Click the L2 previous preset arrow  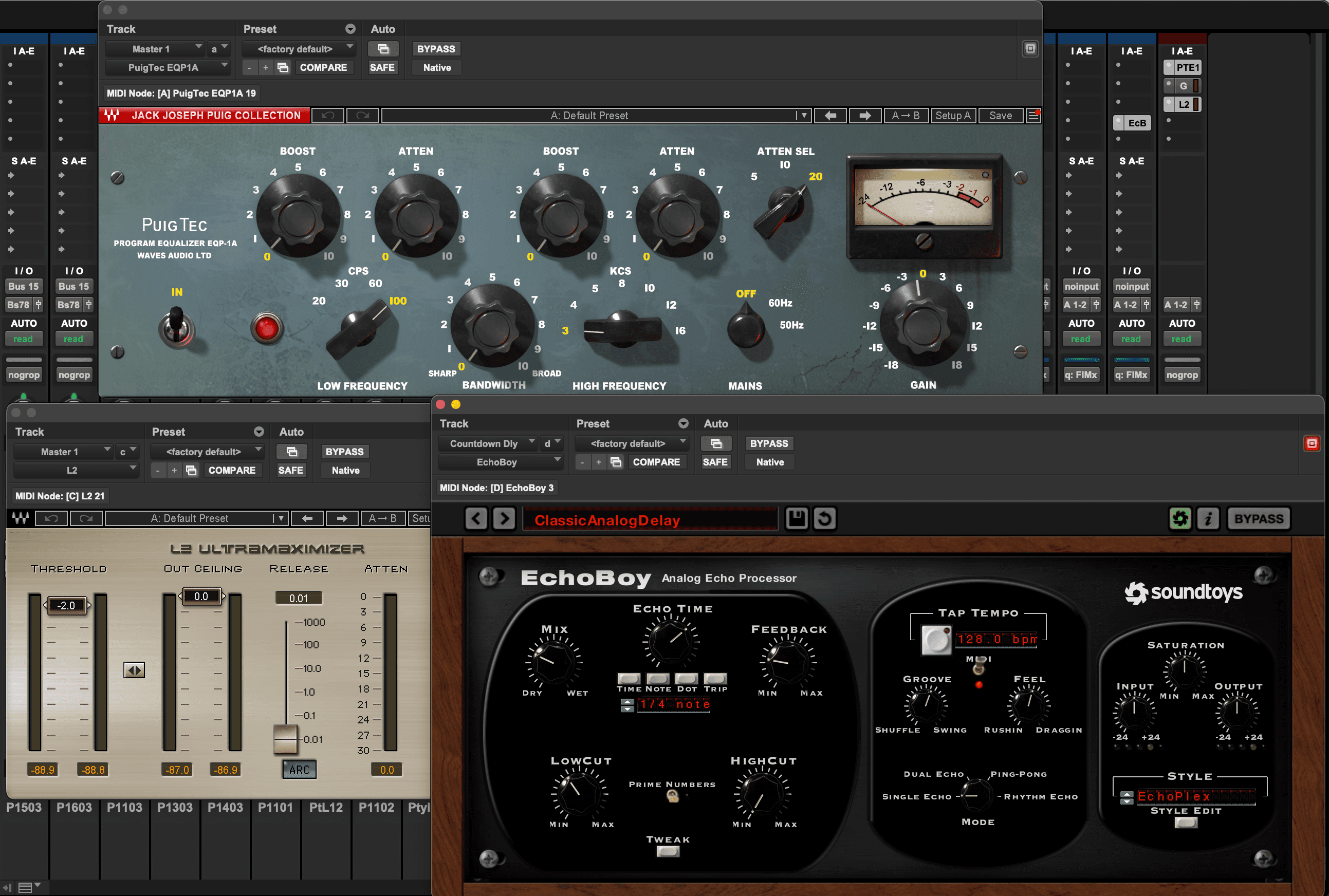307,518
